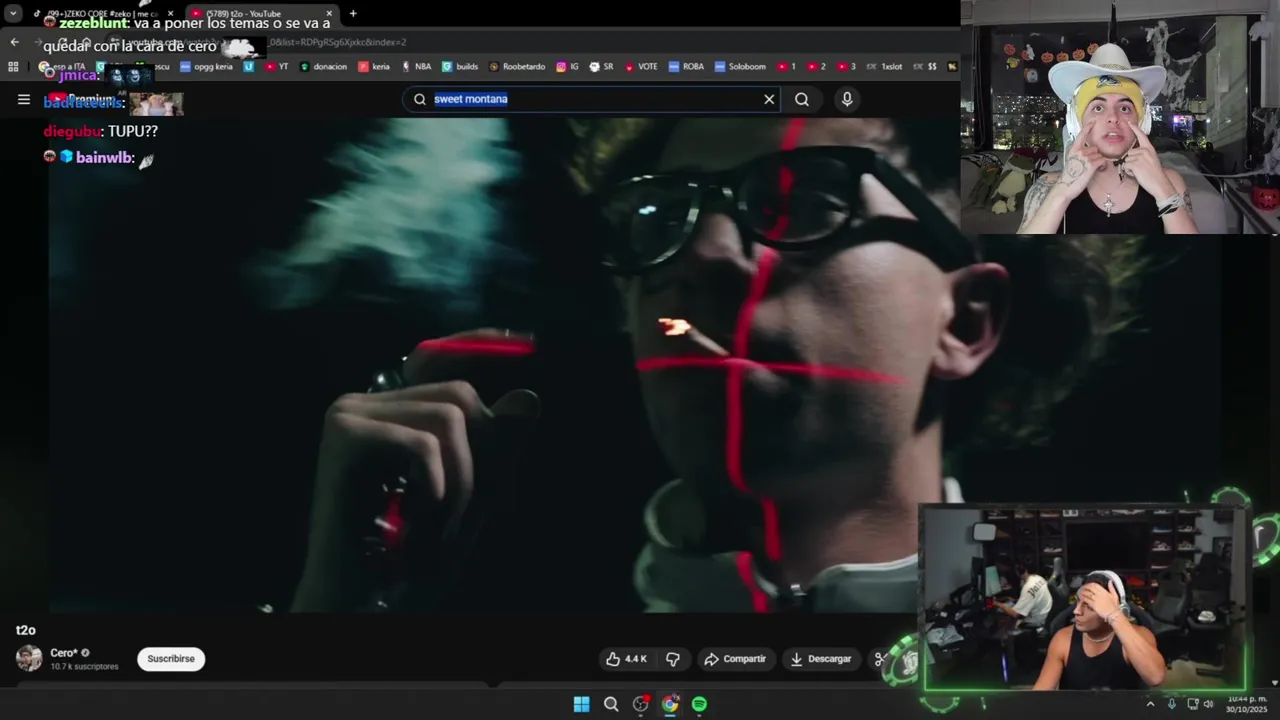Open the Cero* channel avatar
The width and height of the screenshot is (1280, 720).
coord(29,658)
